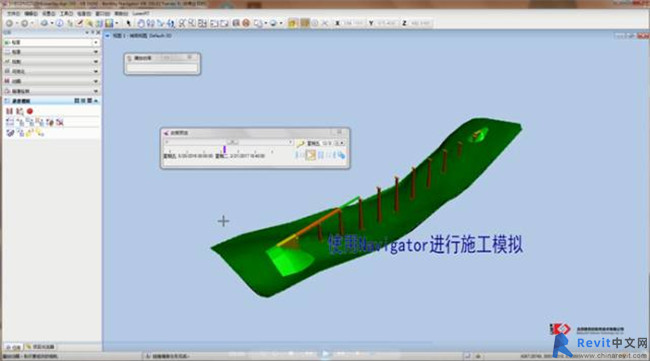Open dropdown arrow beside picture toolbar icon
This screenshot has width=650, height=361.
(116, 23)
